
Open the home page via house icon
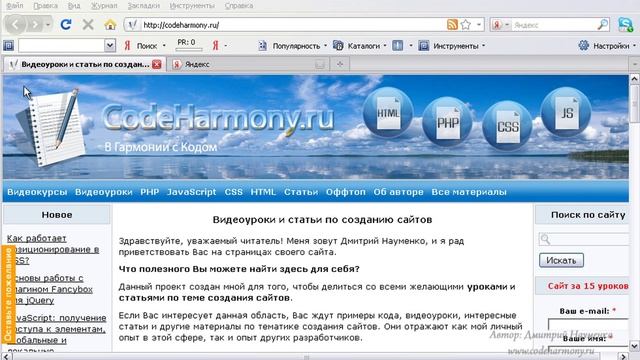point(110,25)
